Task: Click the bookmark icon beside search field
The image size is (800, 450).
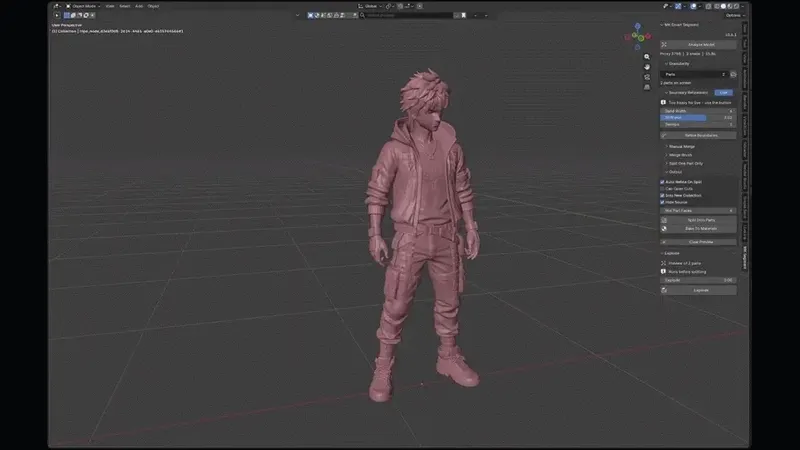Action: point(464,15)
